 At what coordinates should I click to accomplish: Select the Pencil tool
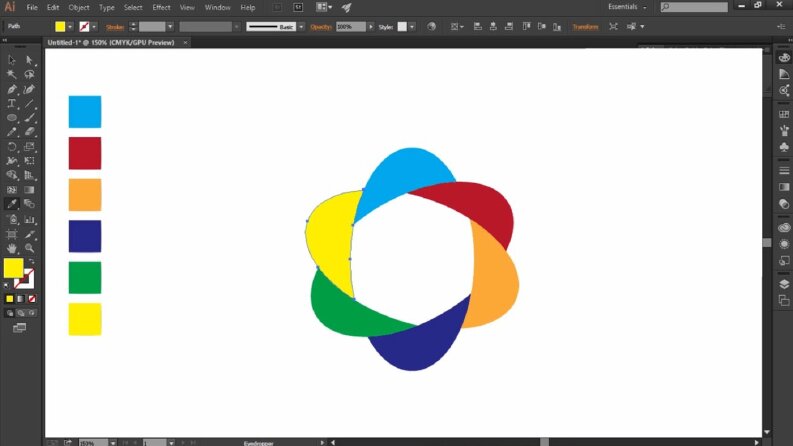pyautogui.click(x=12, y=132)
